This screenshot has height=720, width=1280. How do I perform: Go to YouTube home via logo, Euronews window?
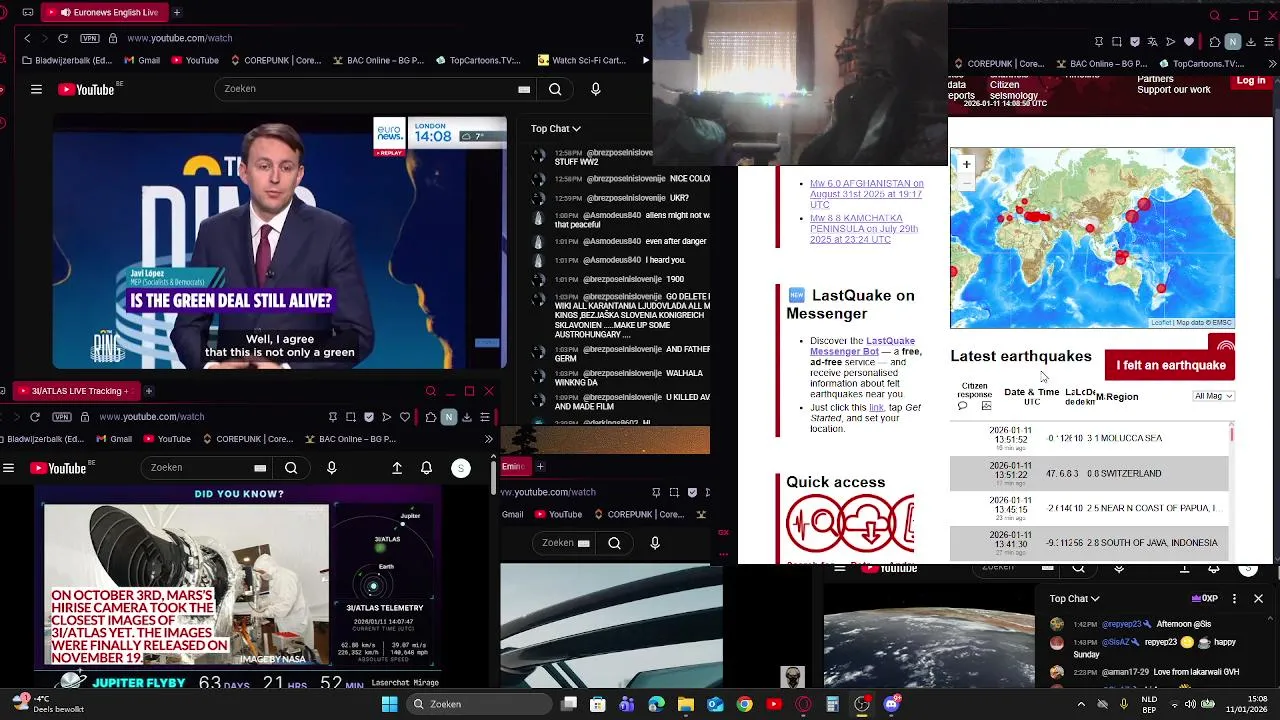pyautogui.click(x=86, y=89)
